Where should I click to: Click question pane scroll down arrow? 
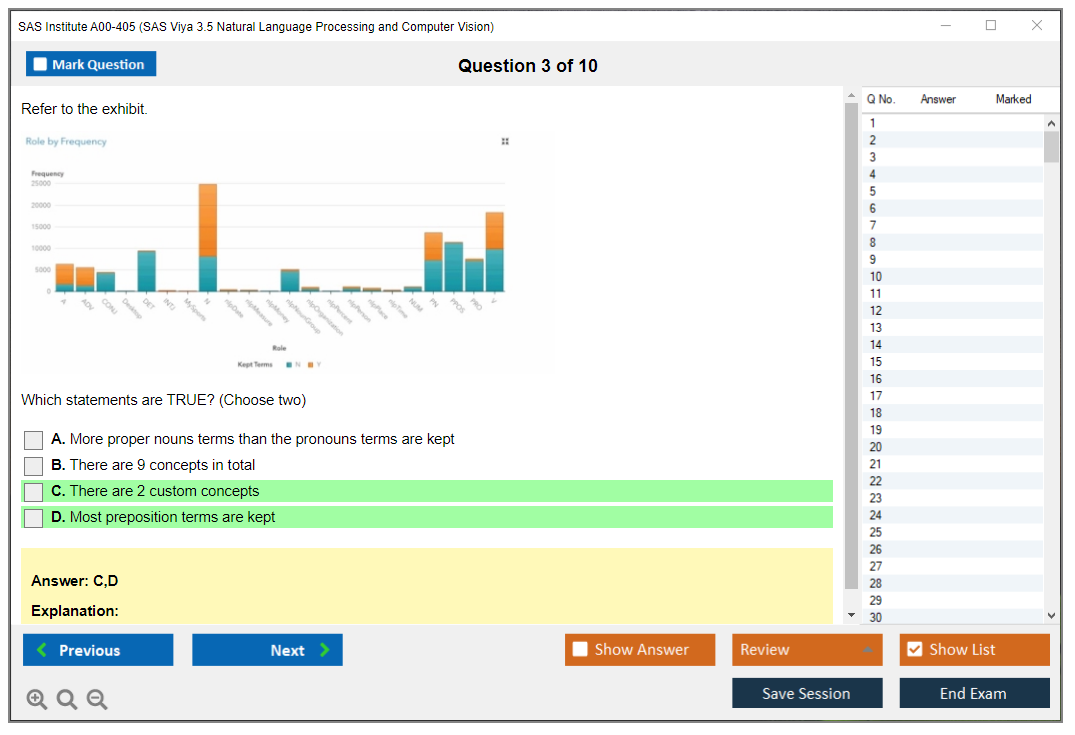click(851, 614)
